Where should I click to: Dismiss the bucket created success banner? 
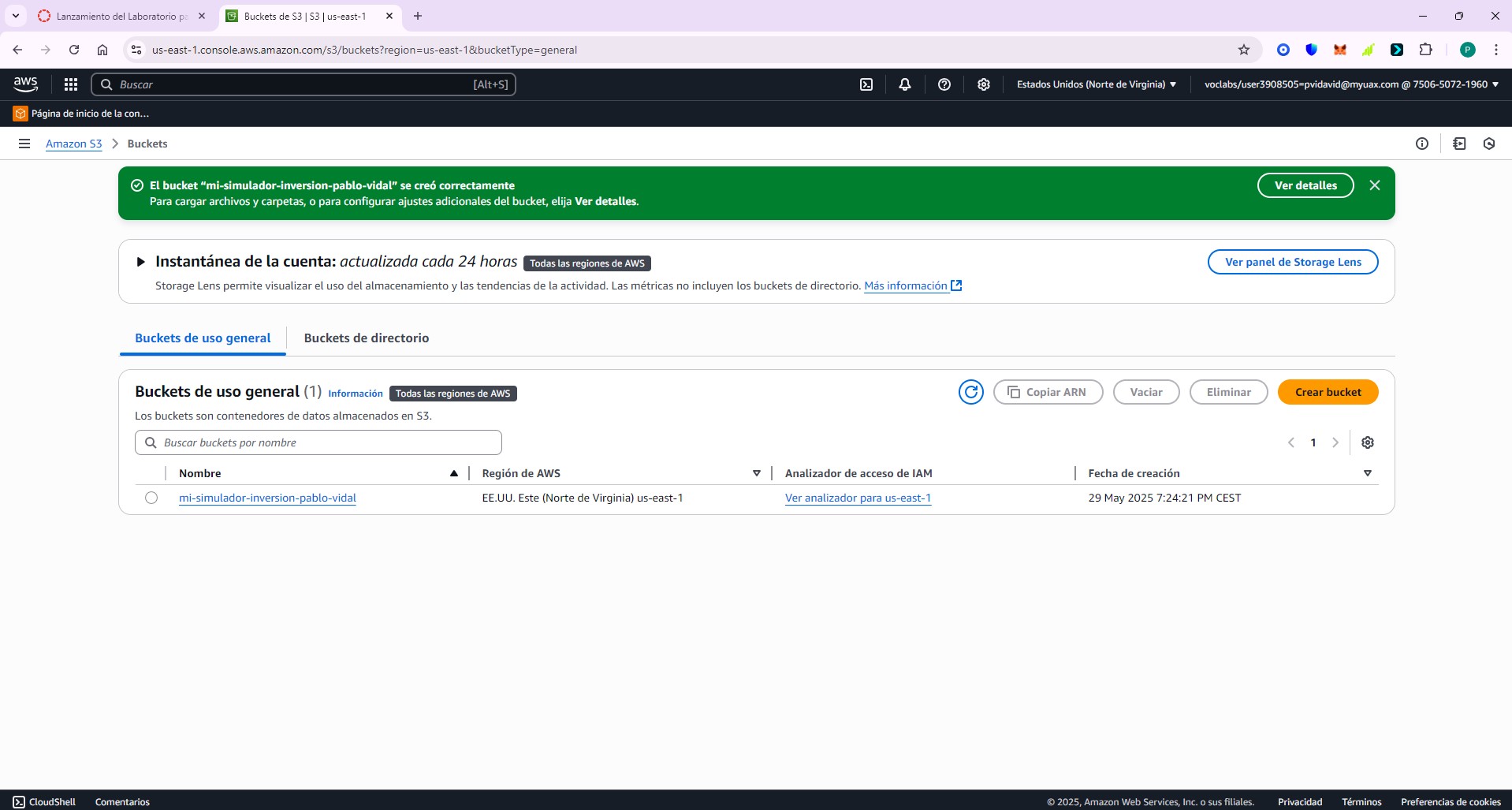pyautogui.click(x=1375, y=185)
